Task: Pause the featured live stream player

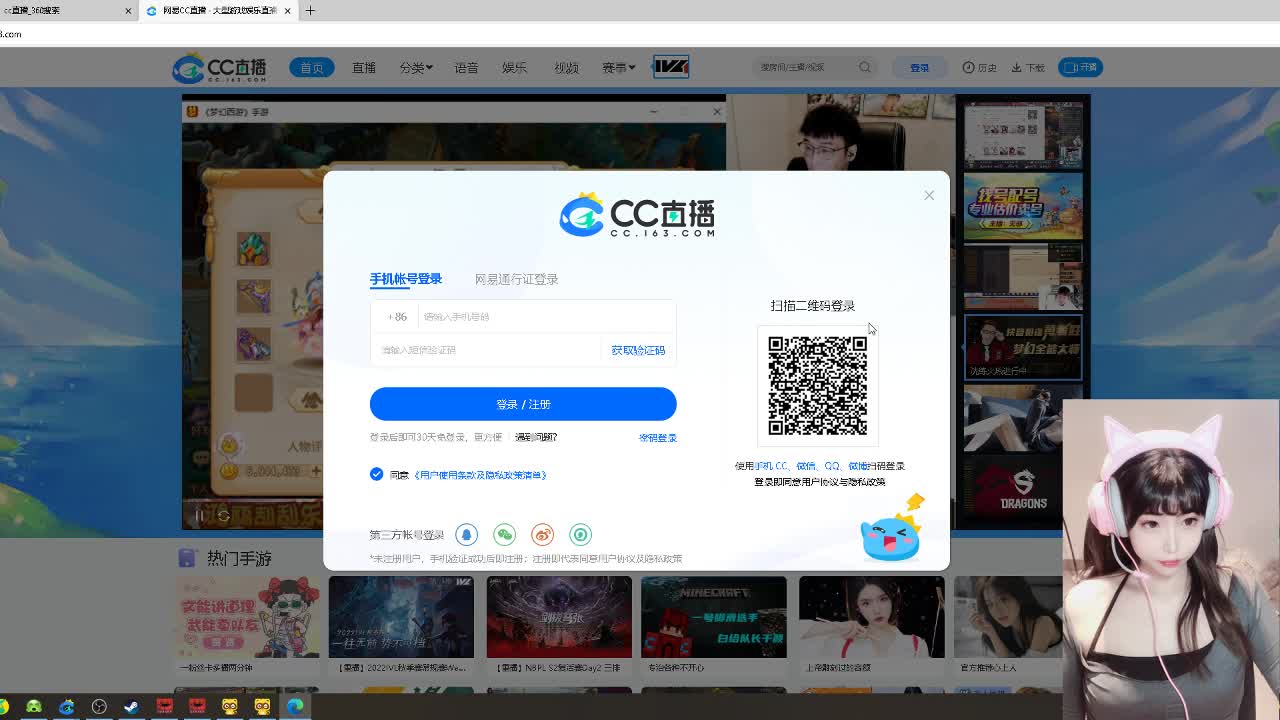Action: tap(198, 516)
